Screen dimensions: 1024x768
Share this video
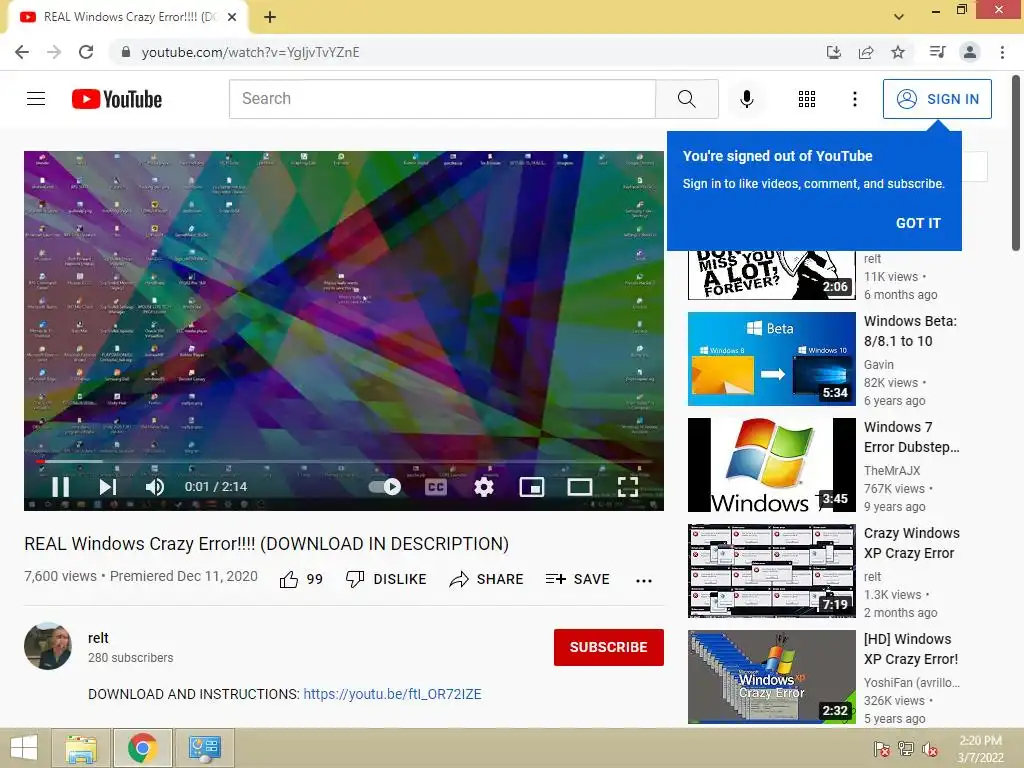click(x=487, y=579)
